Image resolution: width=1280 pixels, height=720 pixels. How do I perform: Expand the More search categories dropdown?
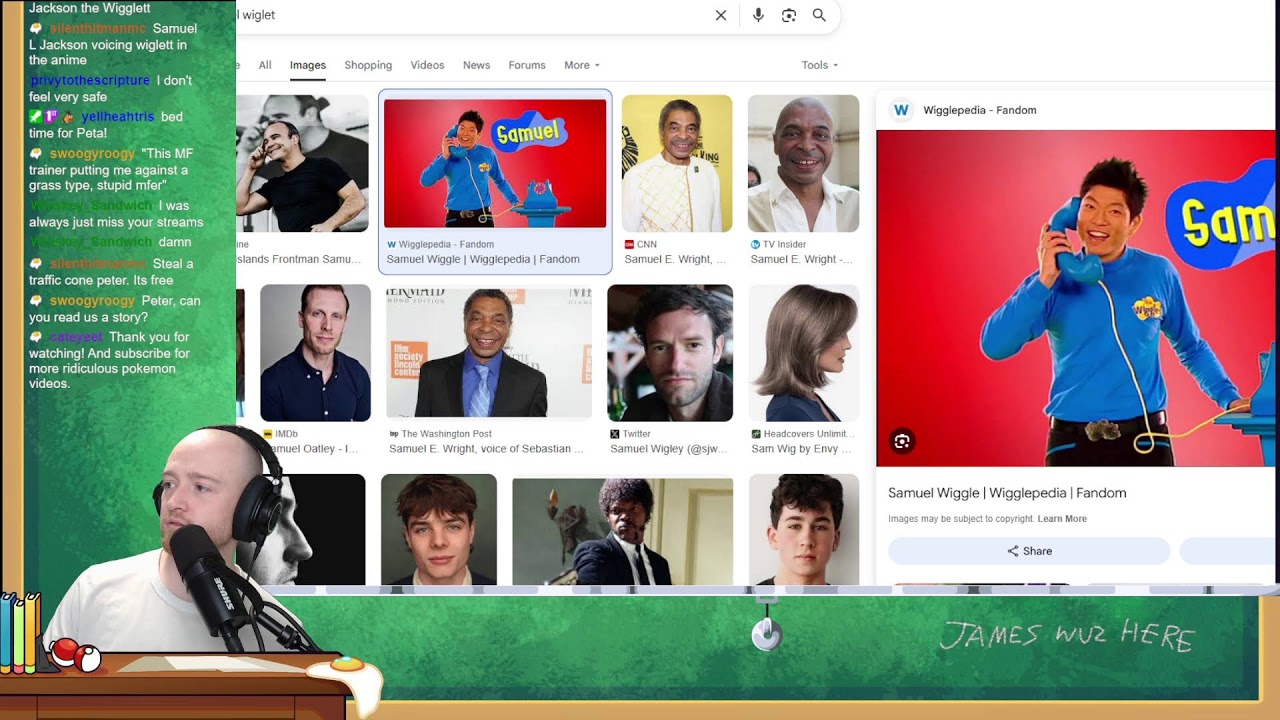[582, 65]
